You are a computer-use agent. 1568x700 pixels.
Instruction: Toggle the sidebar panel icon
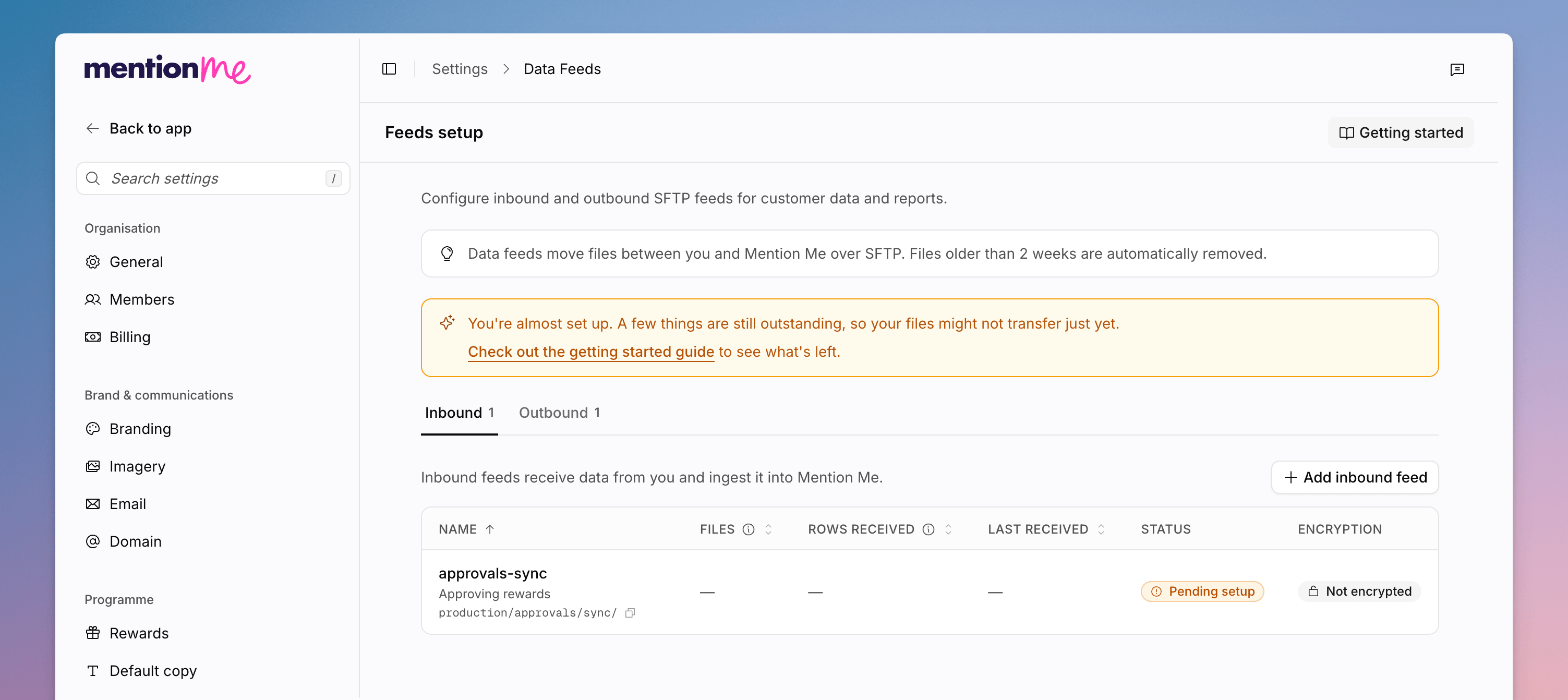(x=389, y=69)
